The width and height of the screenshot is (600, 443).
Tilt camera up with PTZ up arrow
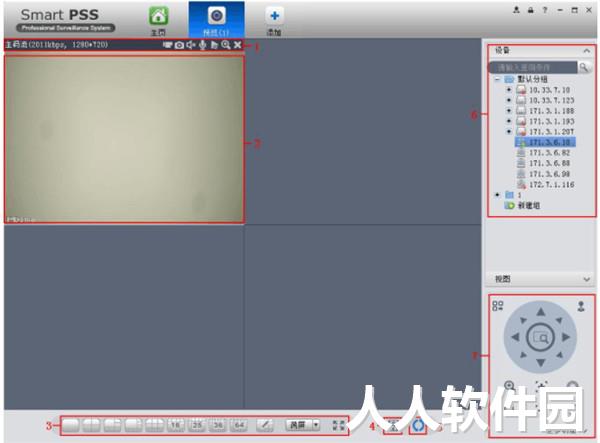pyautogui.click(x=540, y=312)
